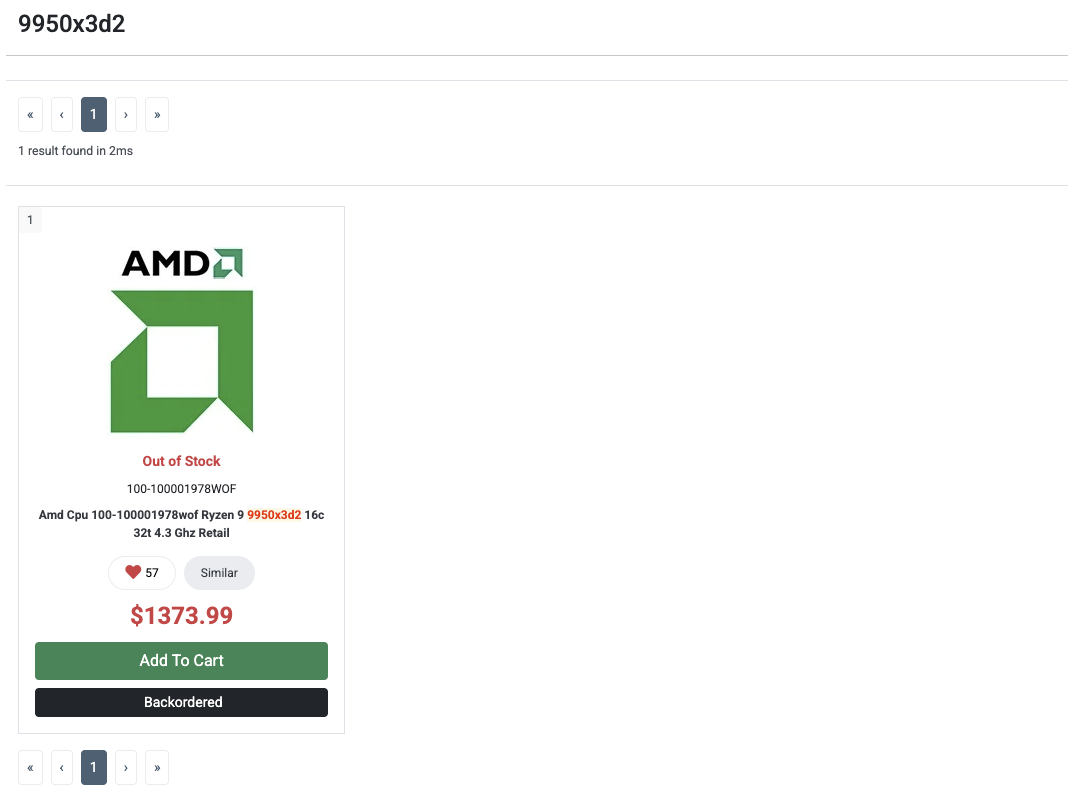Viewport: 1068px width, 801px height.
Task: Click previous page arrow in top pagination
Action: pyautogui.click(x=62, y=115)
